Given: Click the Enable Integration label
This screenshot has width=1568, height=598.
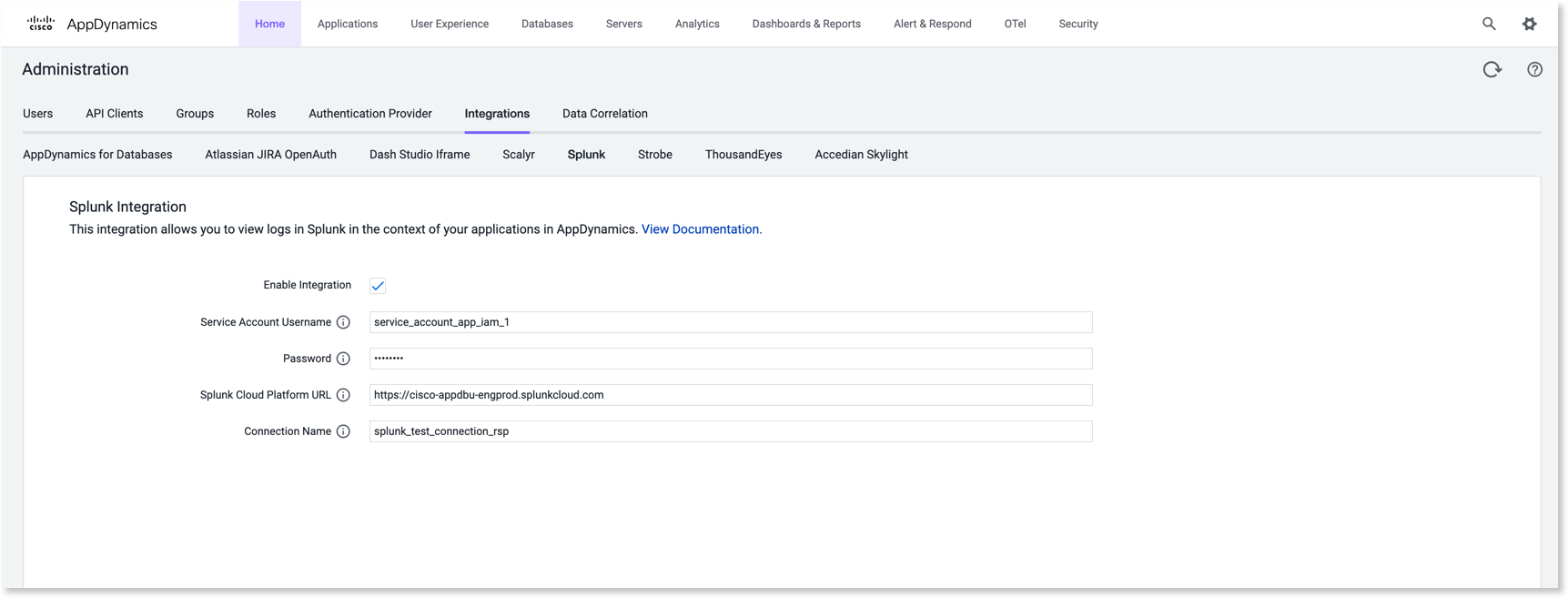Looking at the screenshot, I should 308,285.
